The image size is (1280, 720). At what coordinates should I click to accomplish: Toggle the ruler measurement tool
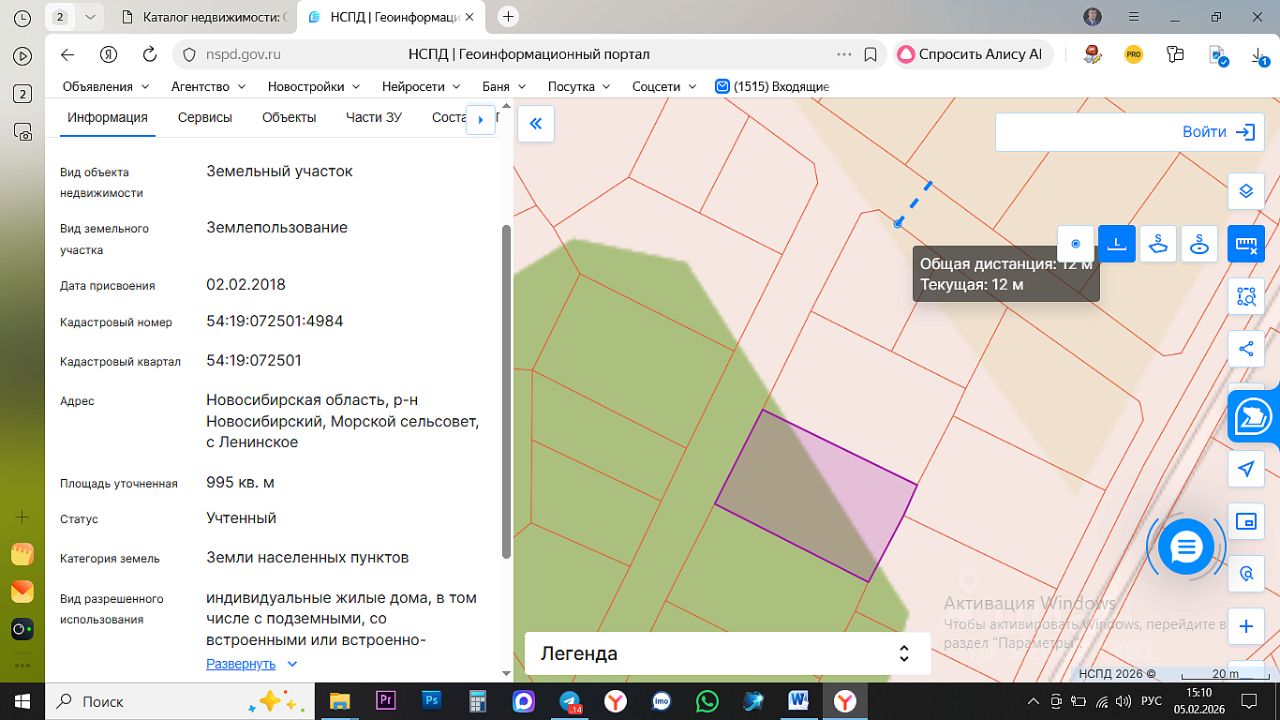tap(1246, 244)
